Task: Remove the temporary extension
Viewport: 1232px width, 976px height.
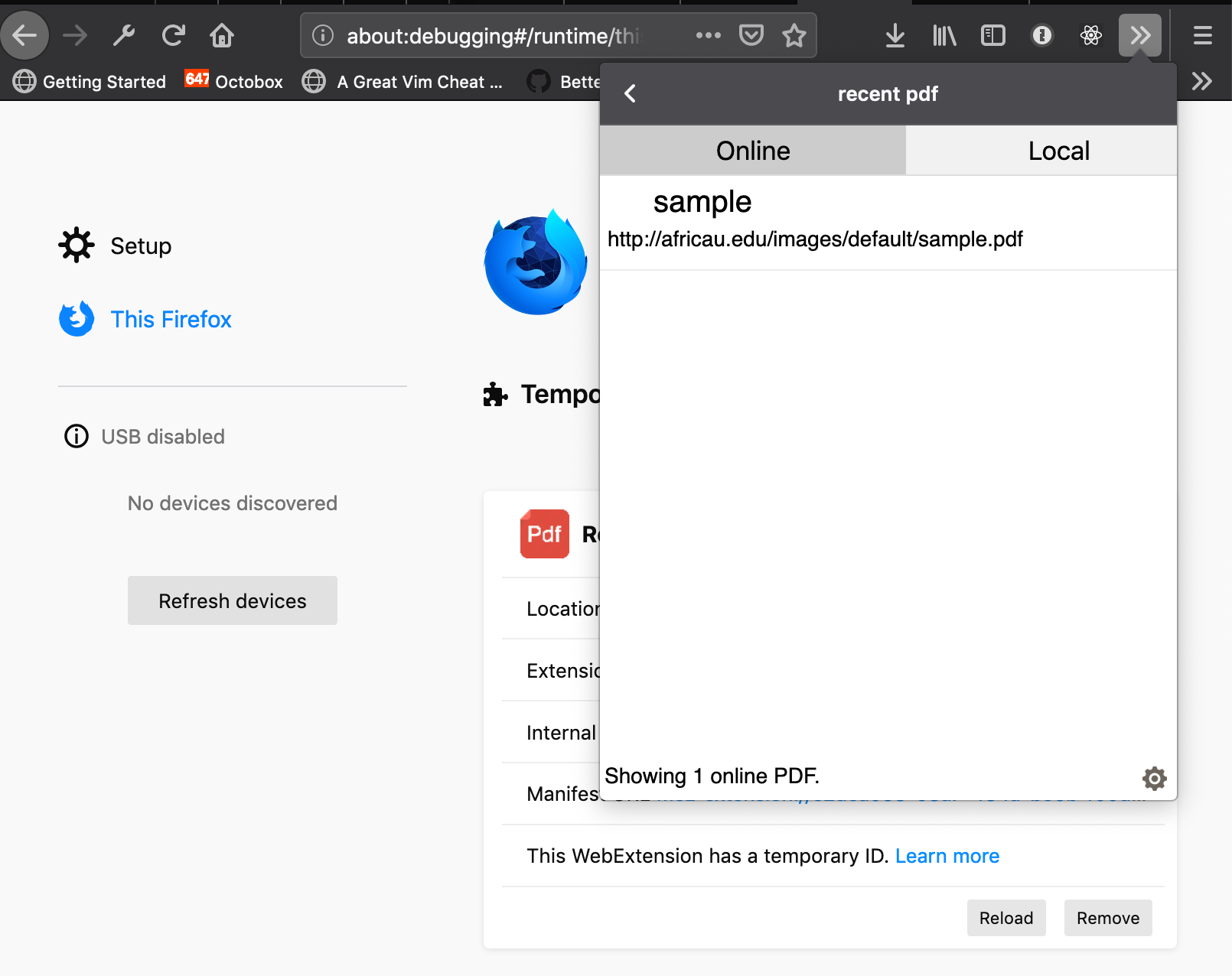Action: click(x=1108, y=918)
